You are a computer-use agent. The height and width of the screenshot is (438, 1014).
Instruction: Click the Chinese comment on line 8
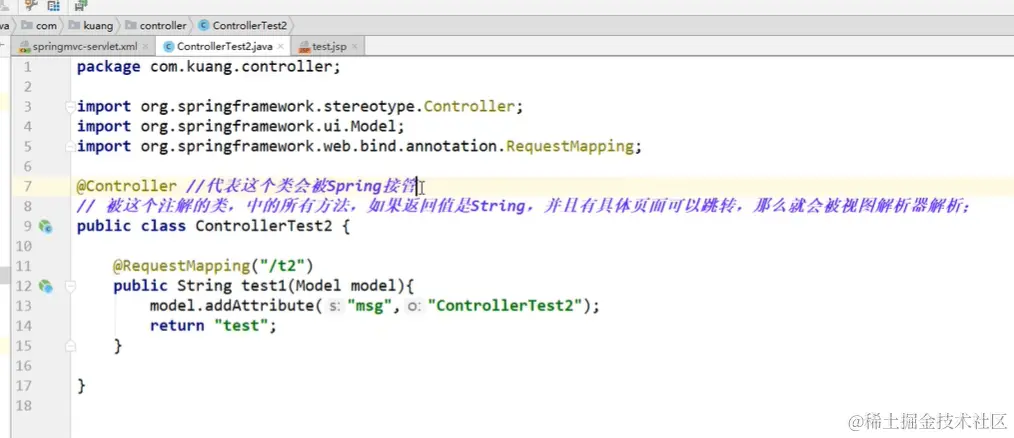(524, 206)
